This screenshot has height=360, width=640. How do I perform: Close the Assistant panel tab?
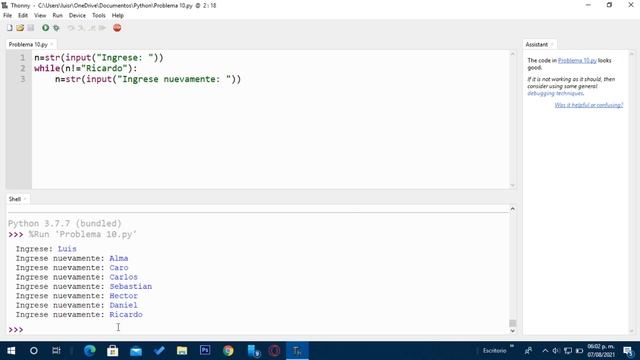pyautogui.click(x=552, y=44)
